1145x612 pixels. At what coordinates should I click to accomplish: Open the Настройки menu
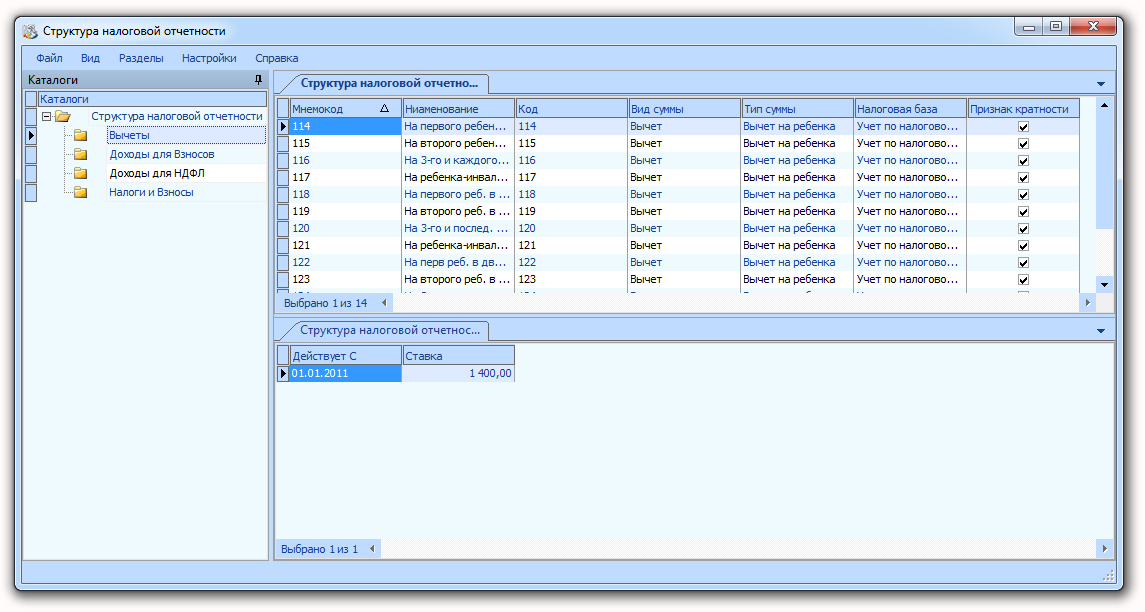[x=209, y=58]
